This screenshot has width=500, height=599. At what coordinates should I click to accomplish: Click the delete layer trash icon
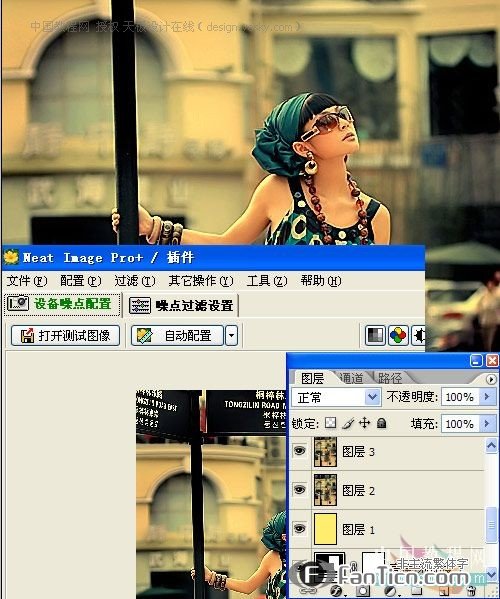(471, 591)
